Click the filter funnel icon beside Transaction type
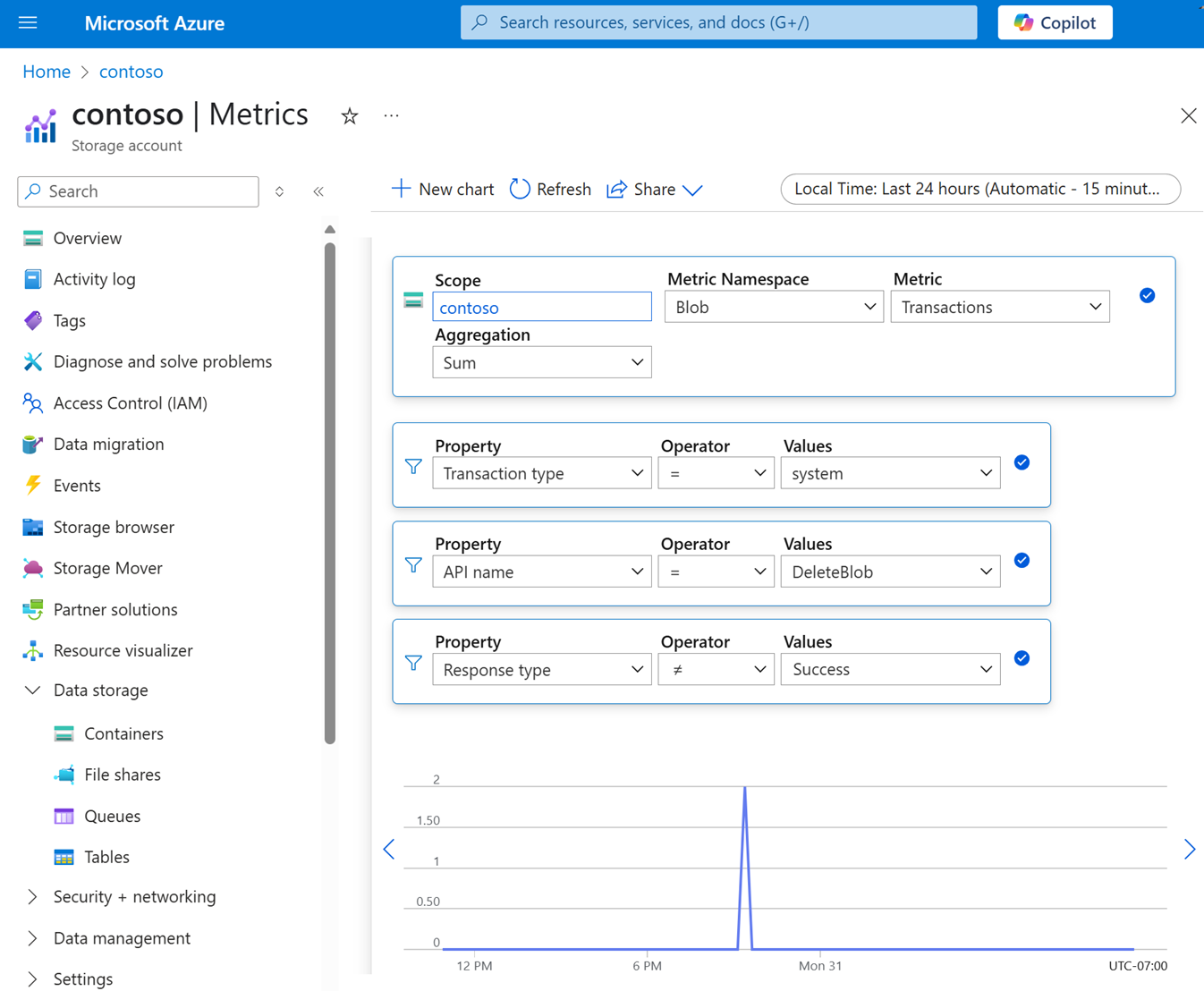Screen dimensions: 1204x991 click(x=412, y=466)
